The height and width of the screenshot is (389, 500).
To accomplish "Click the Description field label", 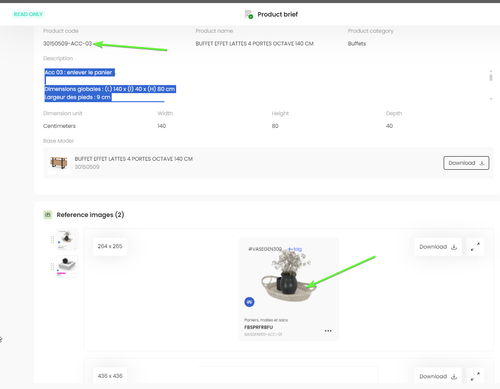I will click(x=58, y=58).
